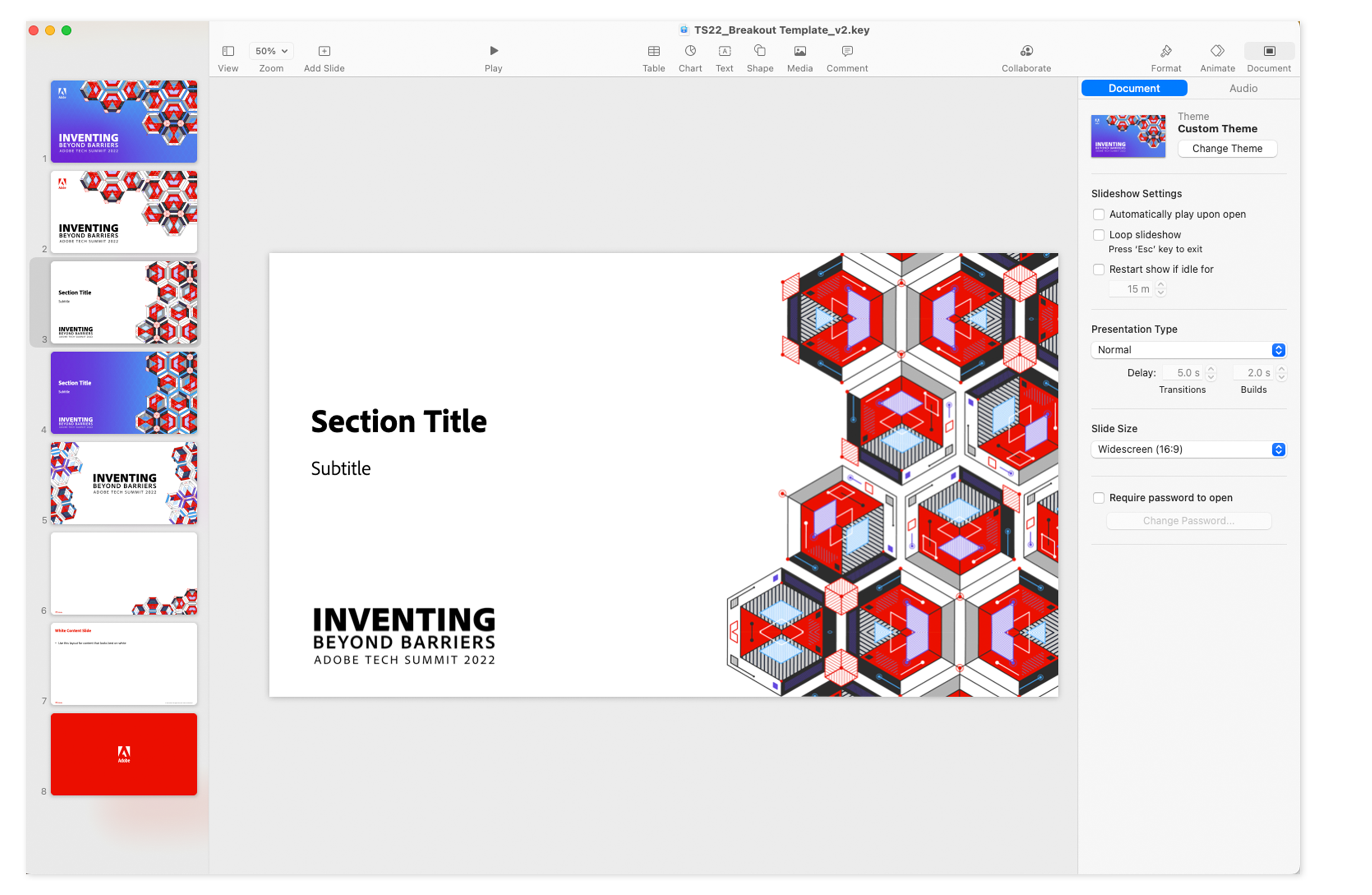
Task: Select slide 6 blank thumbnail
Action: 123,574
